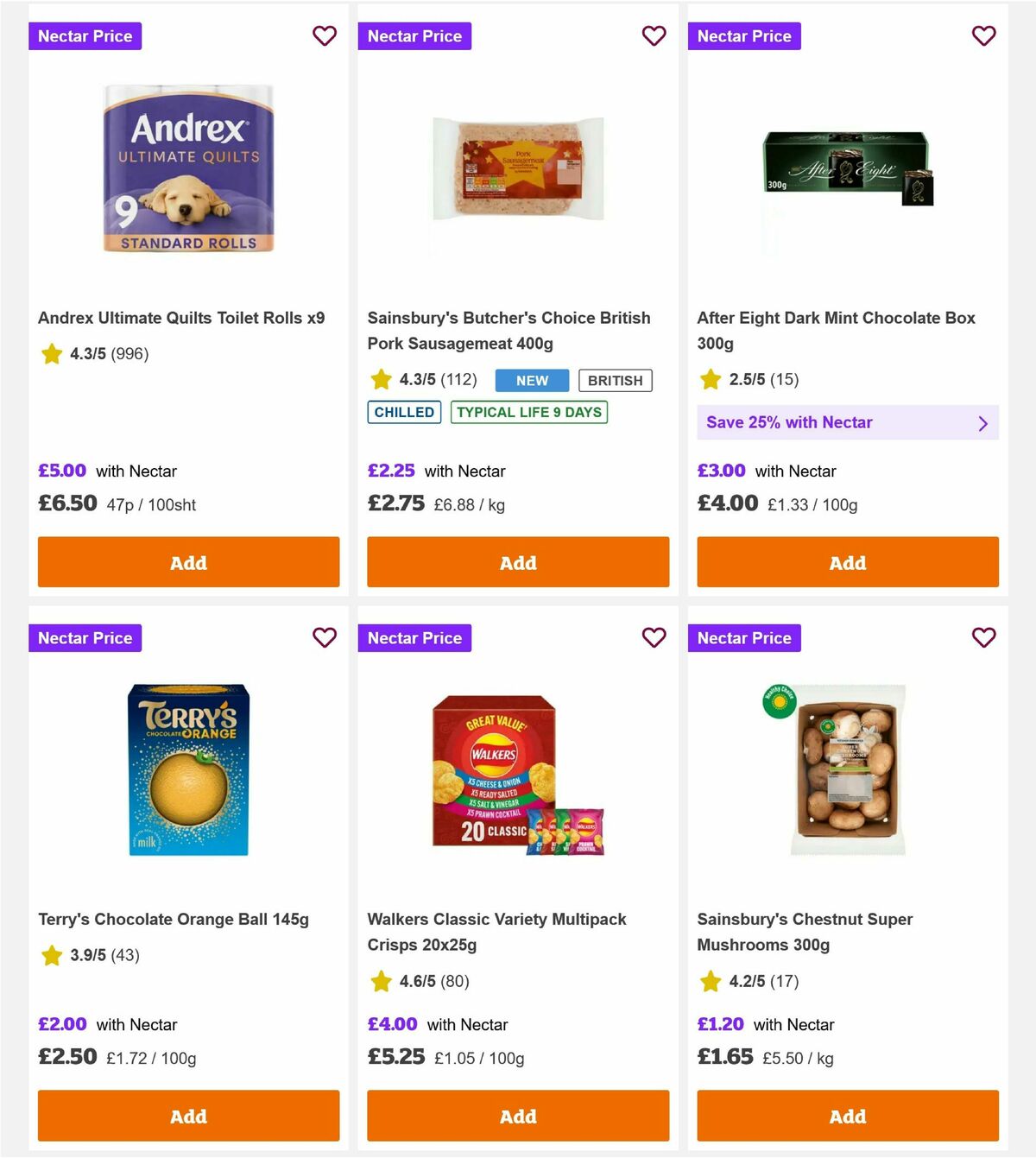This screenshot has width=1036, height=1158.
Task: Select the BRITISH label tab
Action: pos(615,380)
